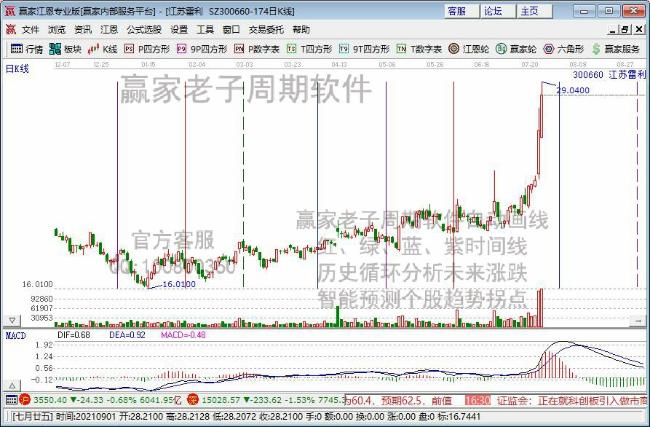
Task: Click the DIF=0.68 value
Action: click(x=74, y=335)
